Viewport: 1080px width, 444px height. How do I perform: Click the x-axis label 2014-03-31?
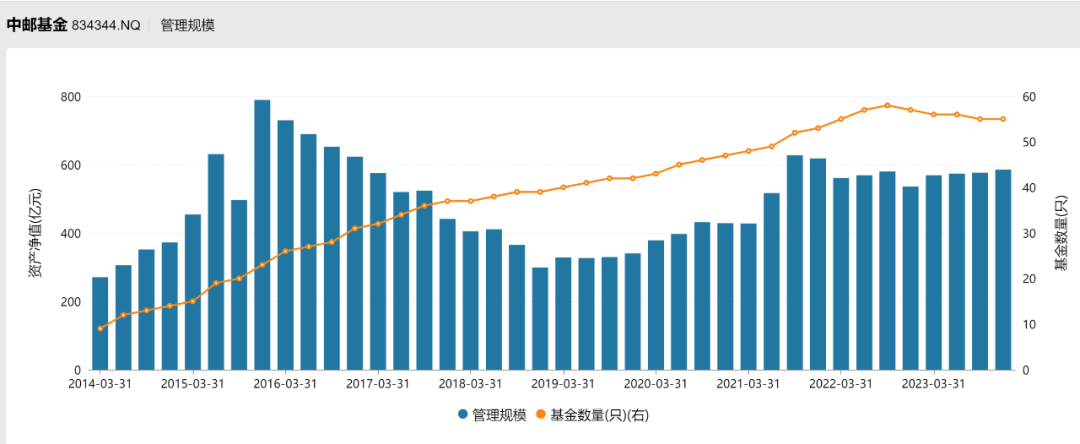click(100, 383)
